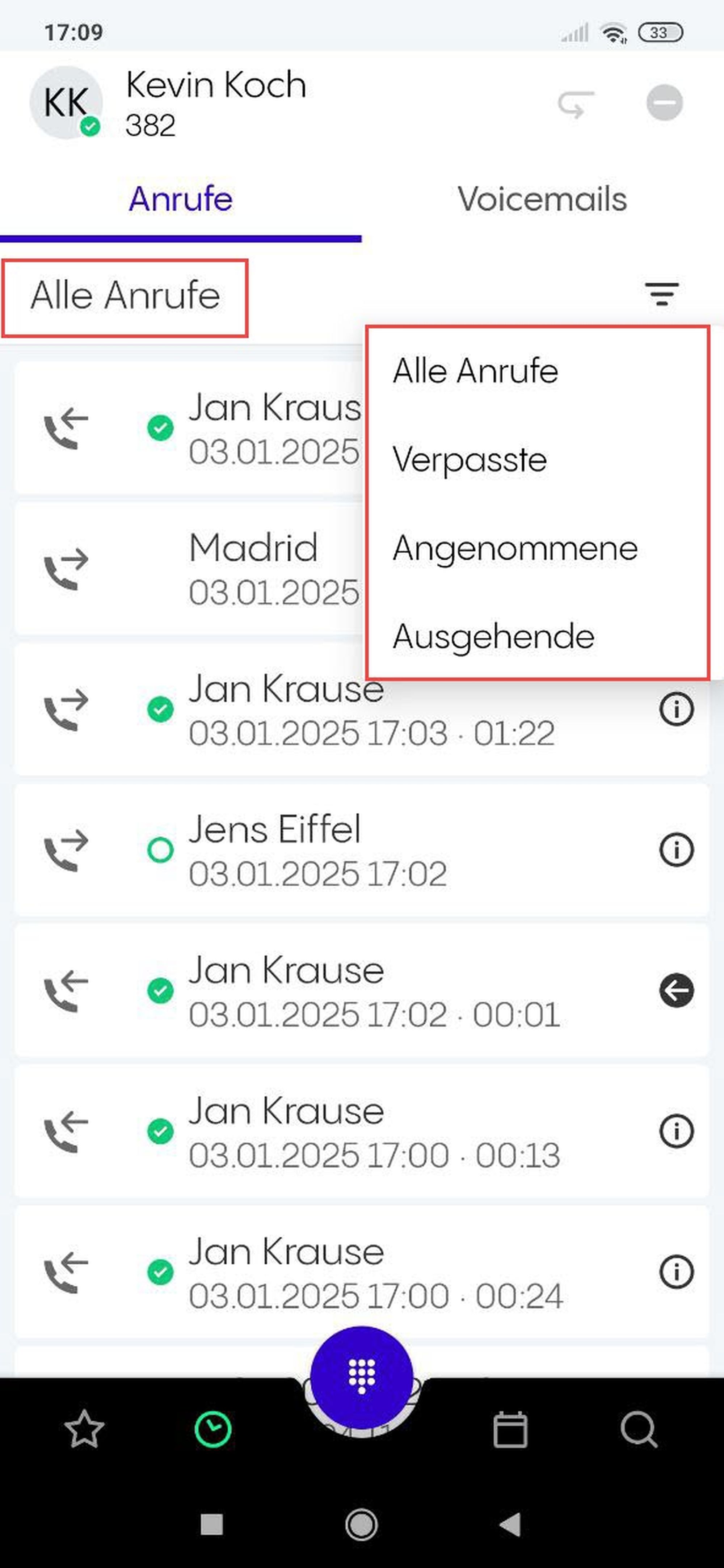
Task: Select the Anrufe tab
Action: click(180, 199)
